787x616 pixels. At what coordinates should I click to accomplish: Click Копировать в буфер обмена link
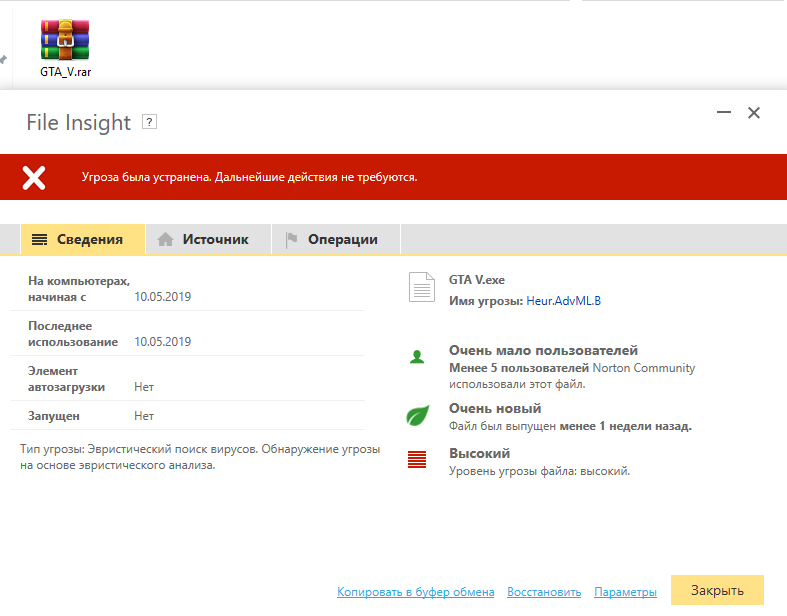click(416, 592)
